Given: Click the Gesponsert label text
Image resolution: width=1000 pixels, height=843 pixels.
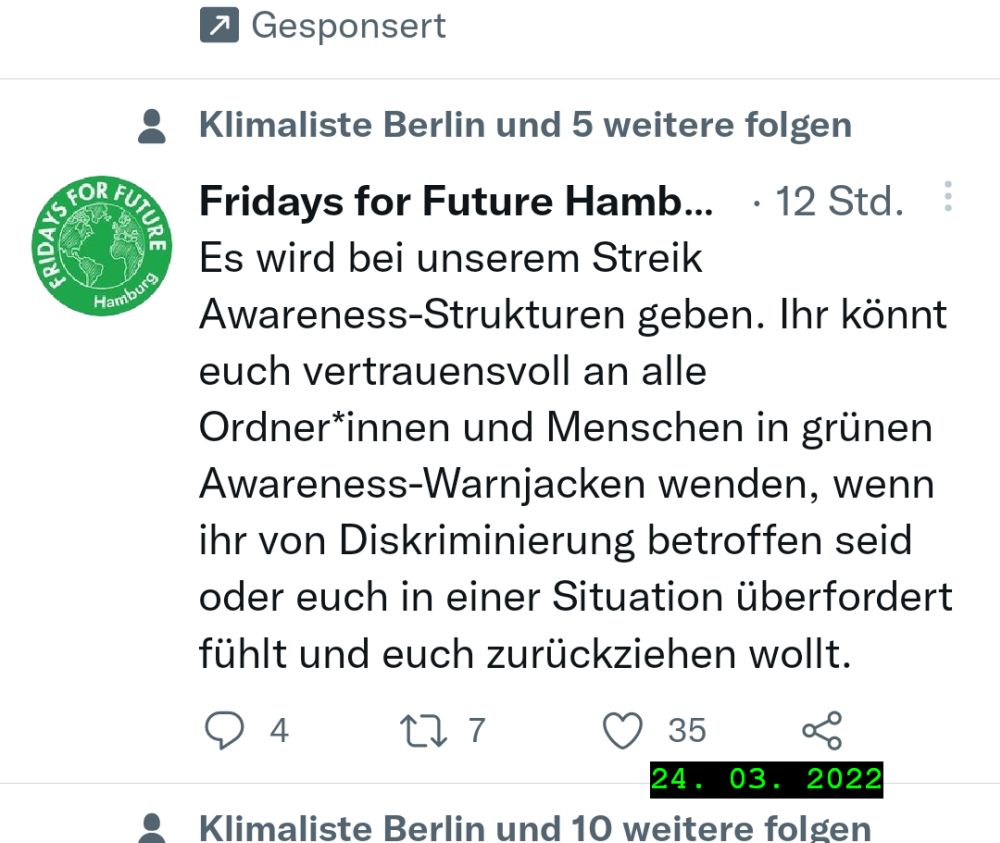Looking at the screenshot, I should pyautogui.click(x=349, y=26).
